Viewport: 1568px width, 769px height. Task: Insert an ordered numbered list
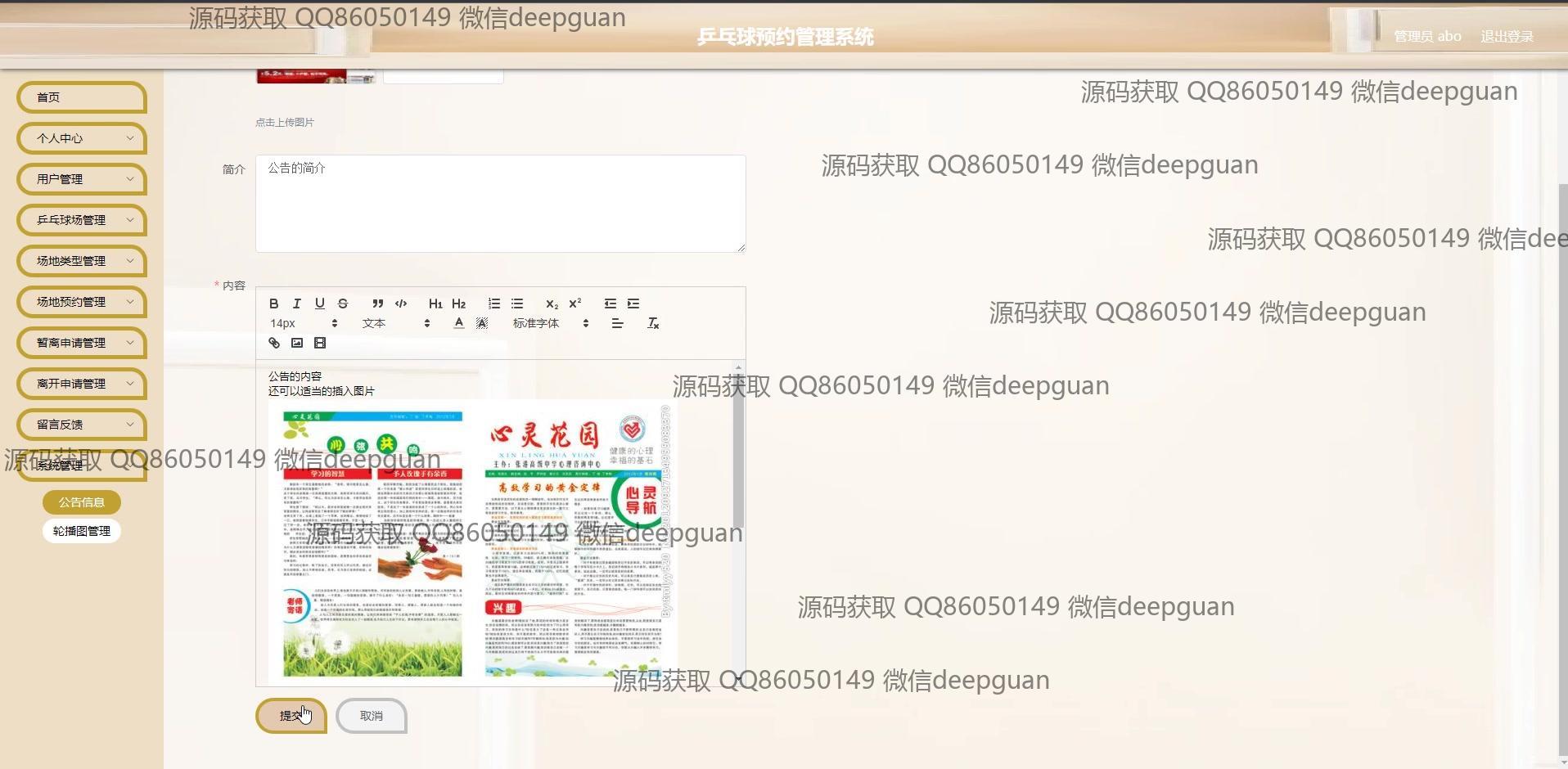coord(494,304)
